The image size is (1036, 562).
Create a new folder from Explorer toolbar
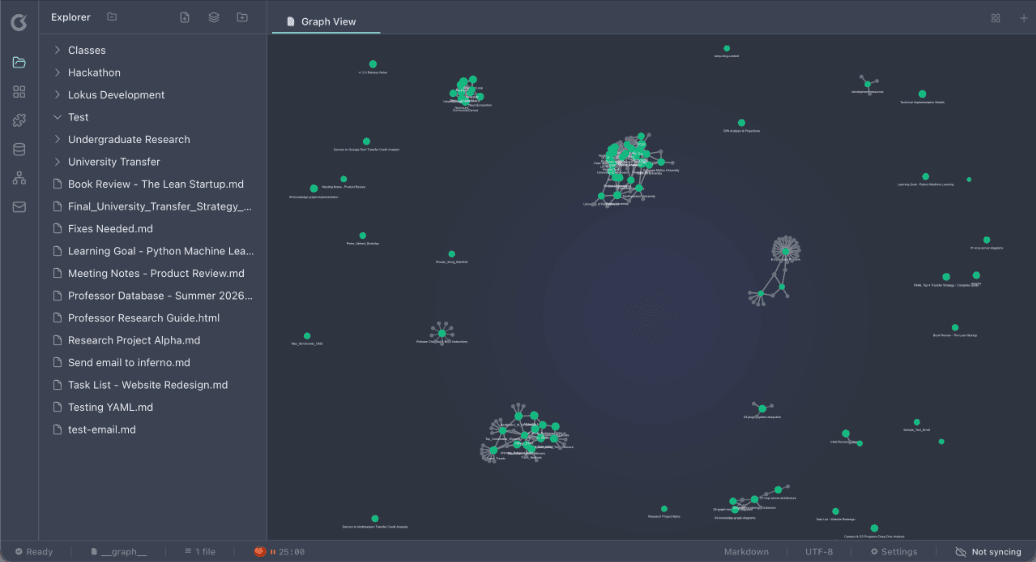(x=242, y=17)
